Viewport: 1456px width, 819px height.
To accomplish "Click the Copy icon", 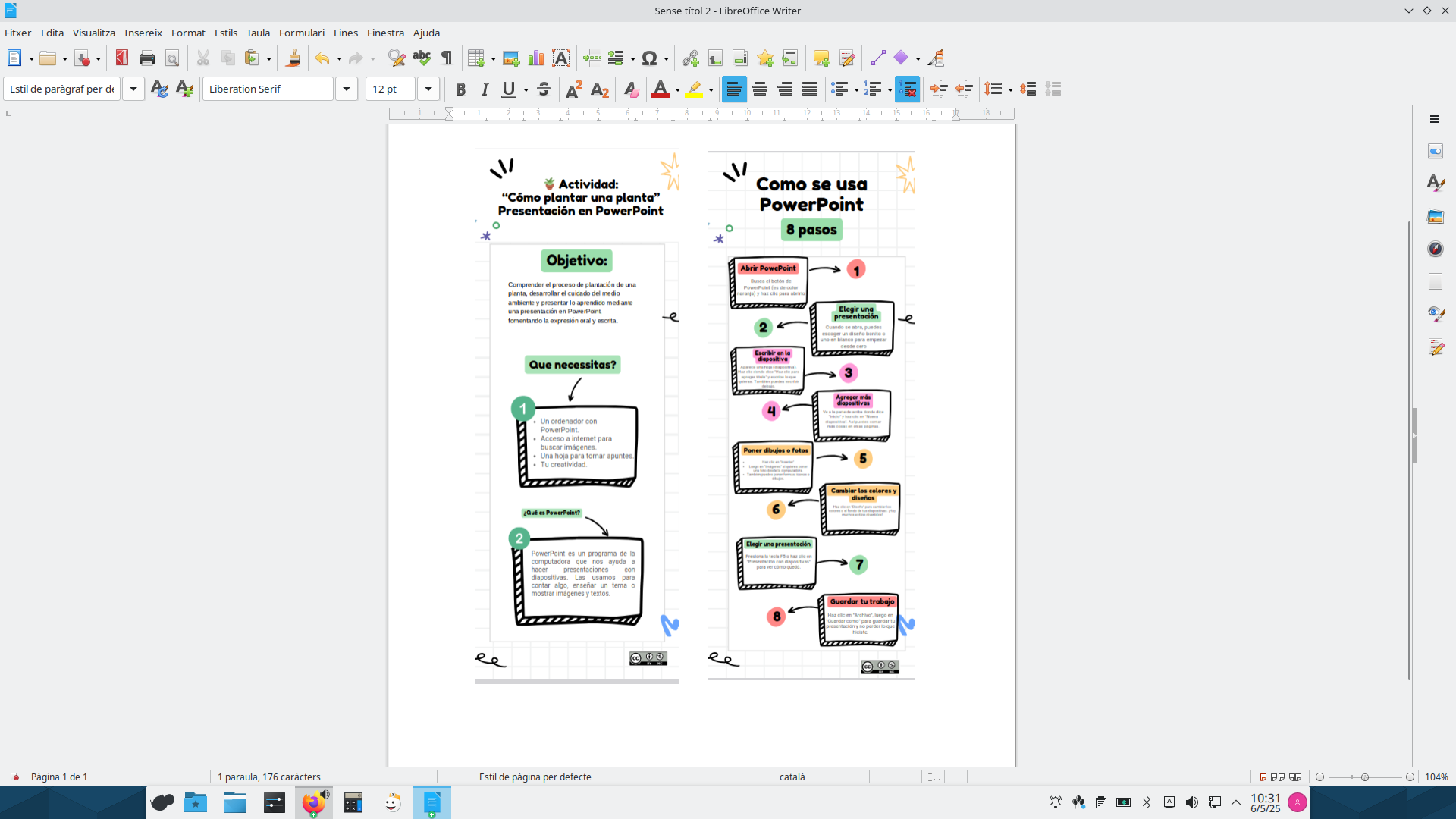I will coord(228,58).
